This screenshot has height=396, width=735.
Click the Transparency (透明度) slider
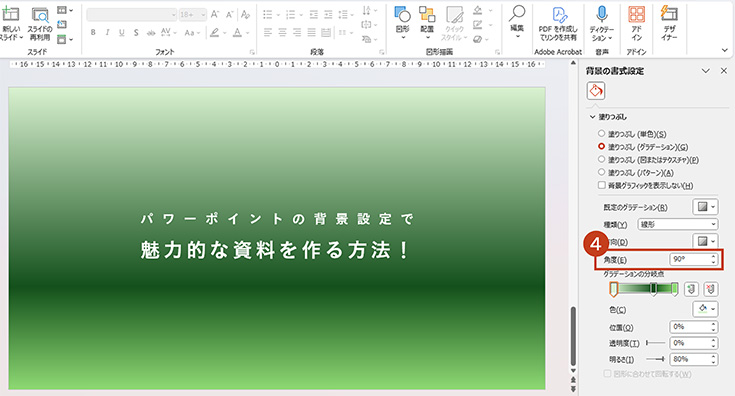(655, 343)
